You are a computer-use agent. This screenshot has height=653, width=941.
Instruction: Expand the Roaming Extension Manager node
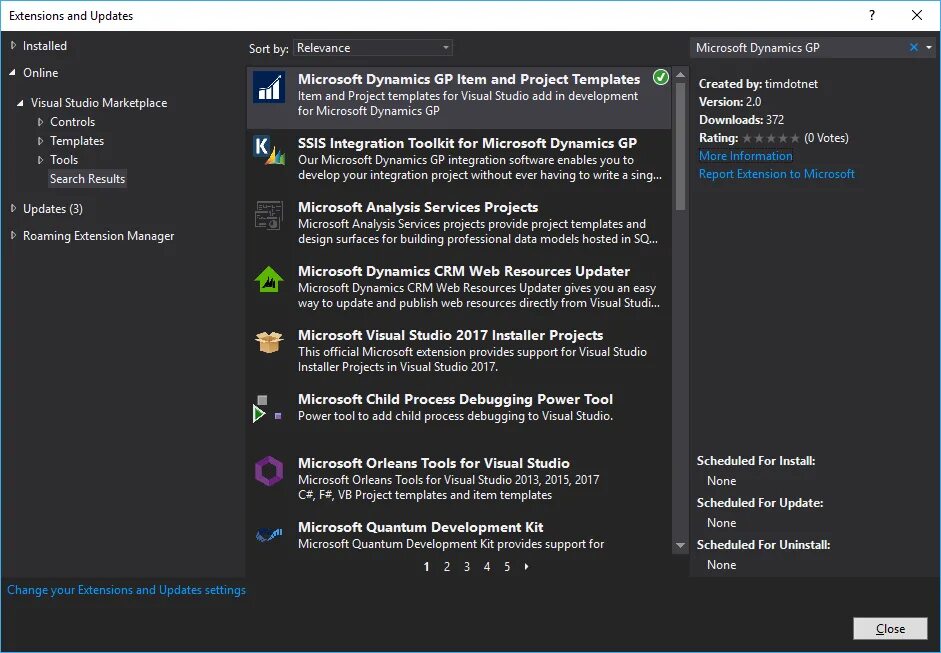(x=13, y=236)
